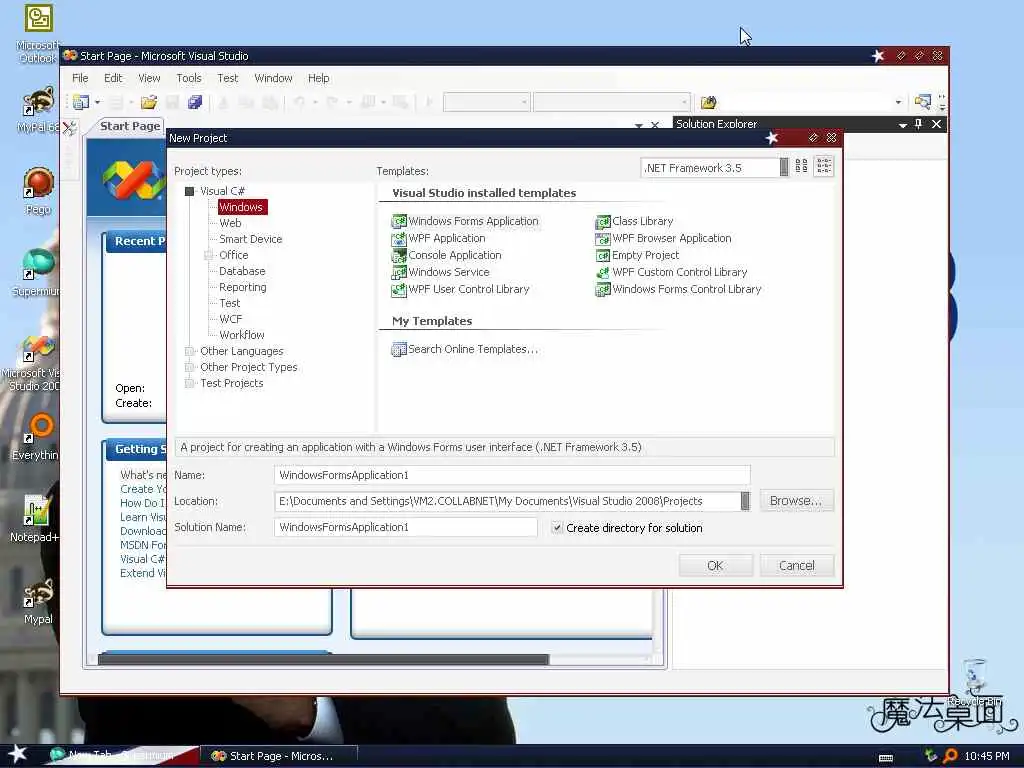This screenshot has width=1024, height=768.
Task: Select the WPF Browser Application template
Action: click(x=664, y=238)
